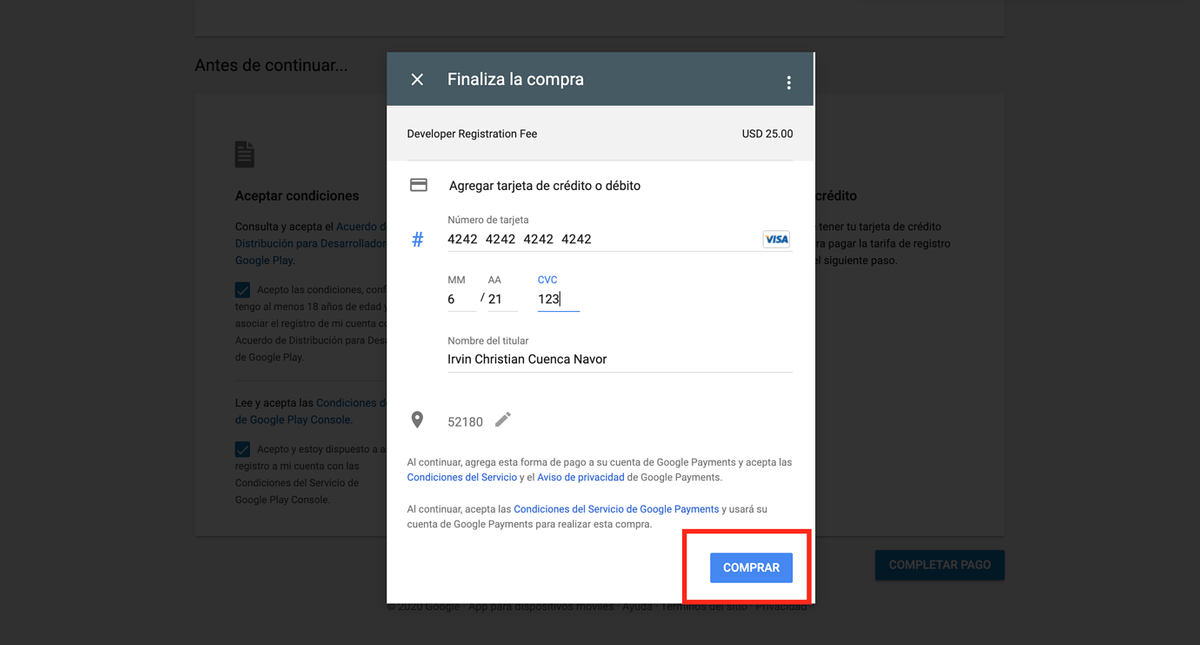1200x645 pixels.
Task: Close the Finaliza la compra dialog
Action: [x=418, y=80]
